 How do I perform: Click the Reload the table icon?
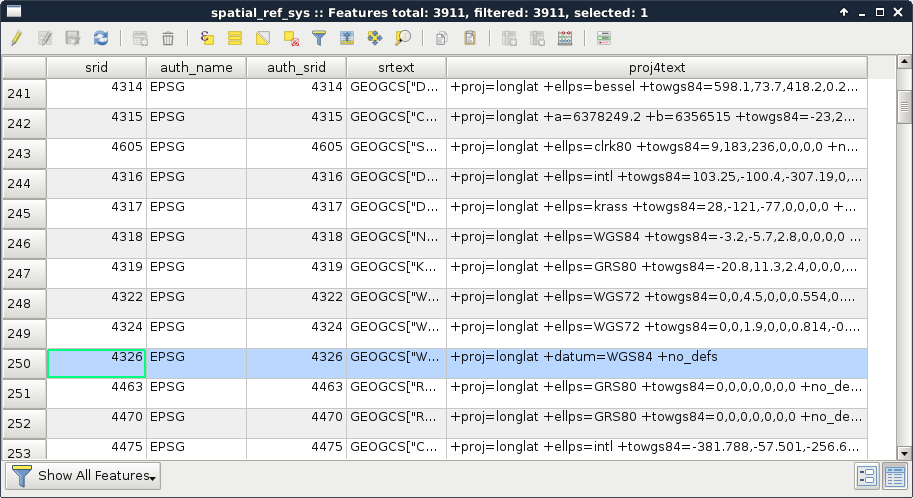(101, 38)
